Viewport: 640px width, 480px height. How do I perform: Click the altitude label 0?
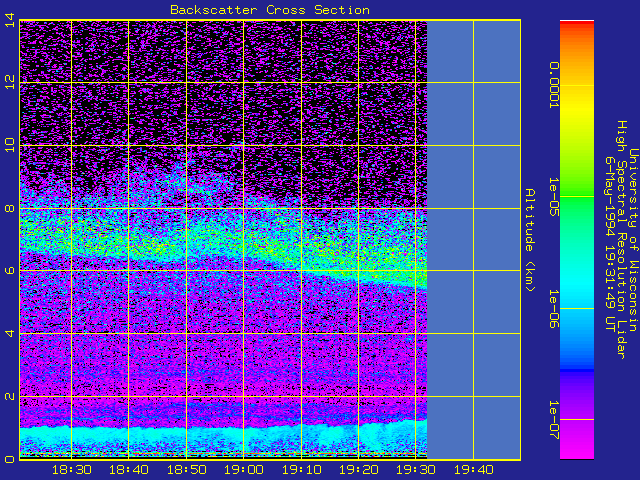10,459
